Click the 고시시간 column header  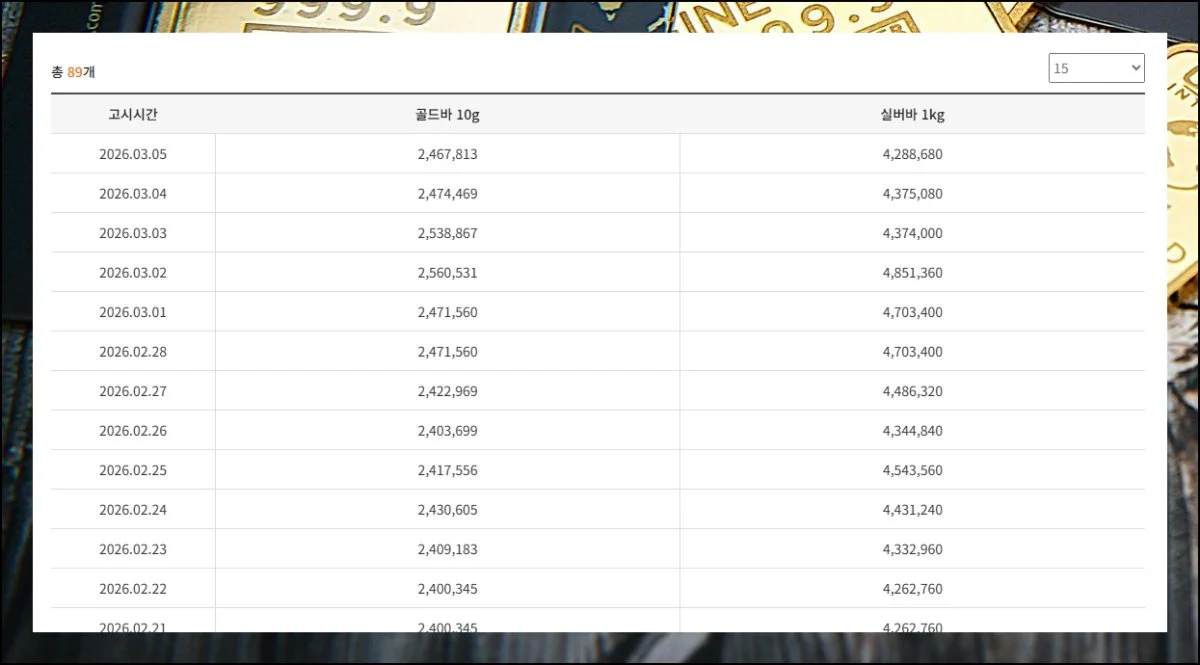[133, 115]
